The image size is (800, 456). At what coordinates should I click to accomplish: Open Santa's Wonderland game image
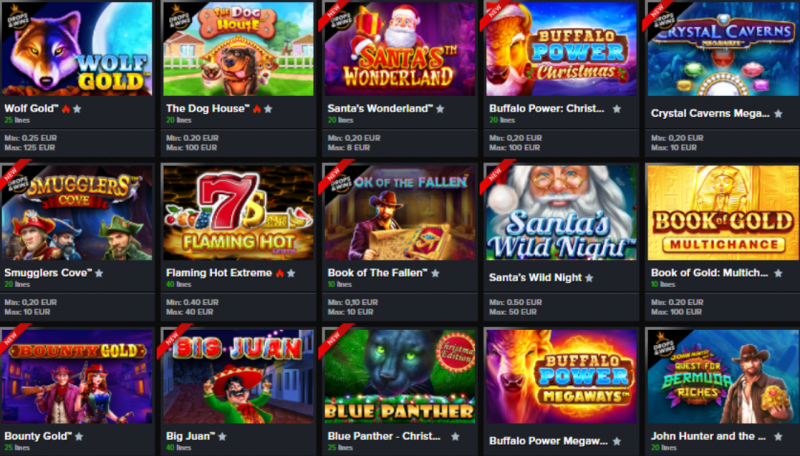400,49
